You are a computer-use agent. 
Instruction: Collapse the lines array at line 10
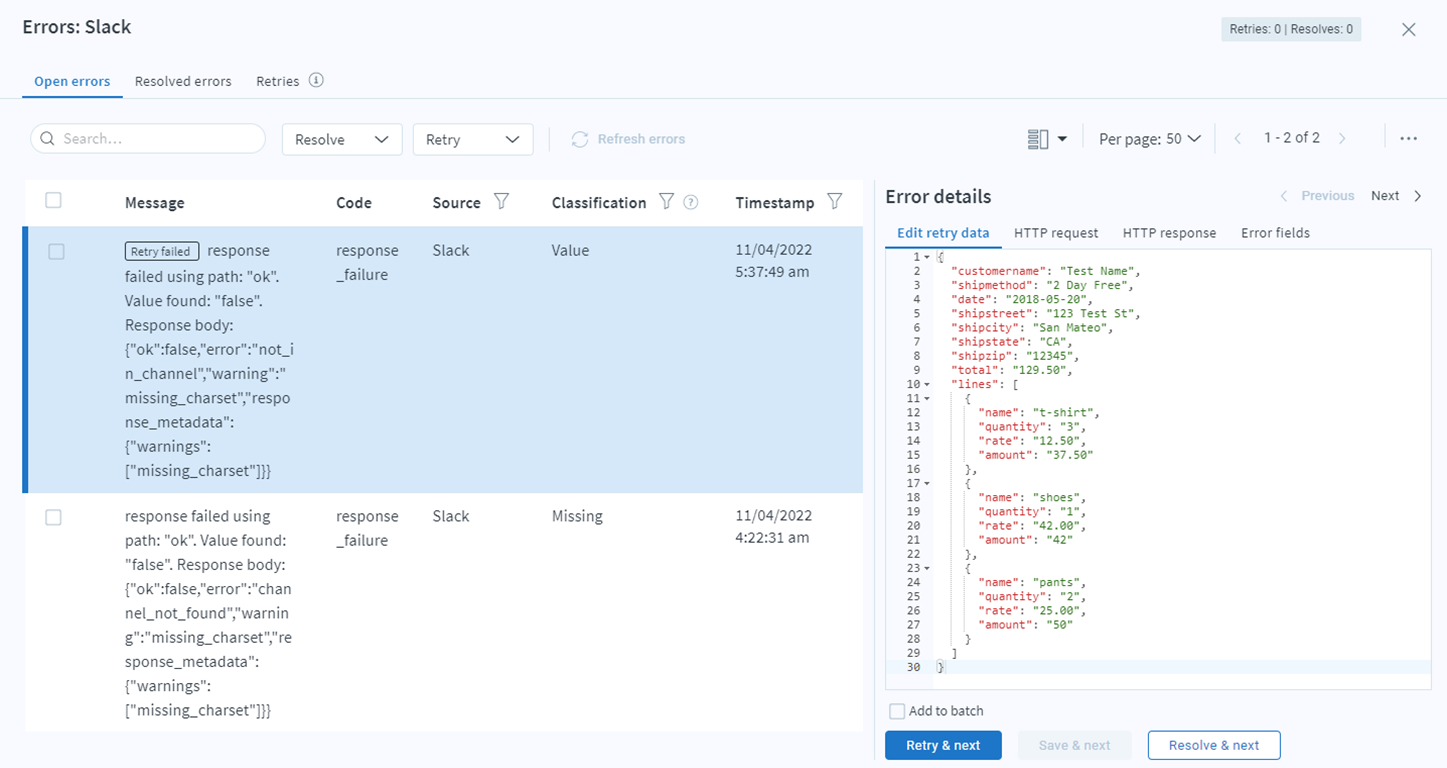point(927,384)
